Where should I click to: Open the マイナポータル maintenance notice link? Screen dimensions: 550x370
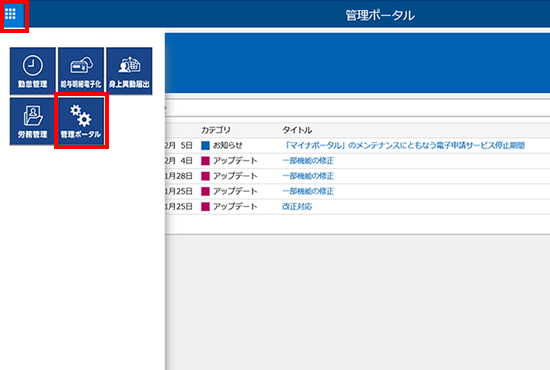tap(404, 146)
